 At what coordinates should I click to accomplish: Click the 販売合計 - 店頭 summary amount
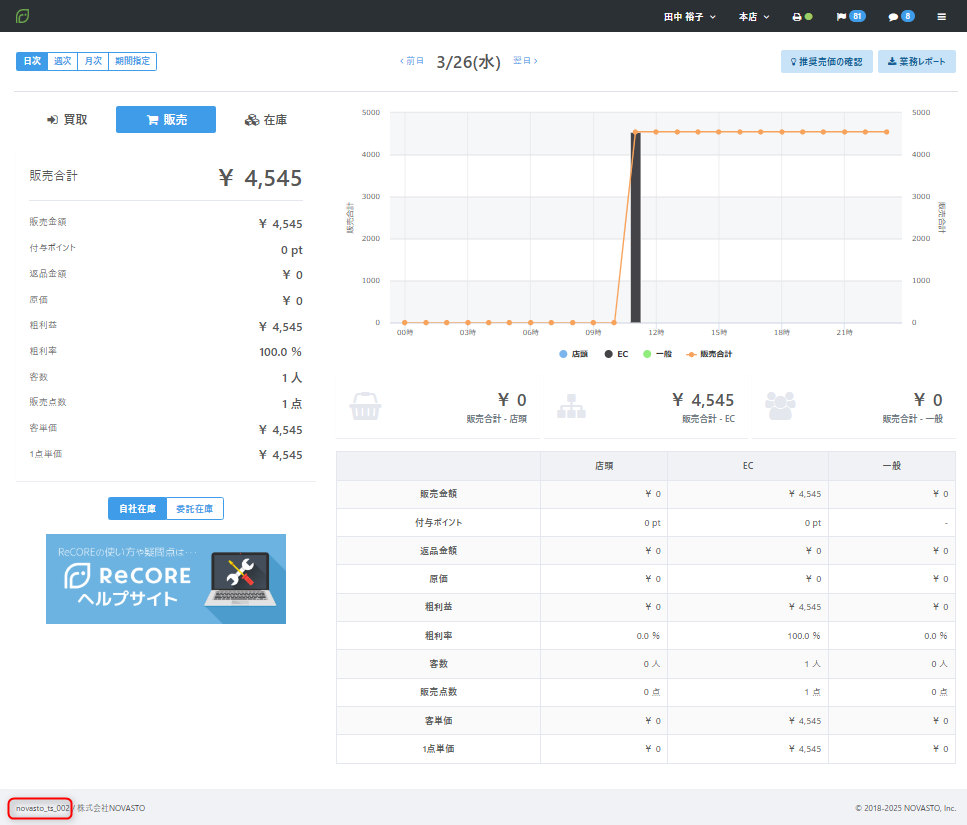click(x=512, y=400)
